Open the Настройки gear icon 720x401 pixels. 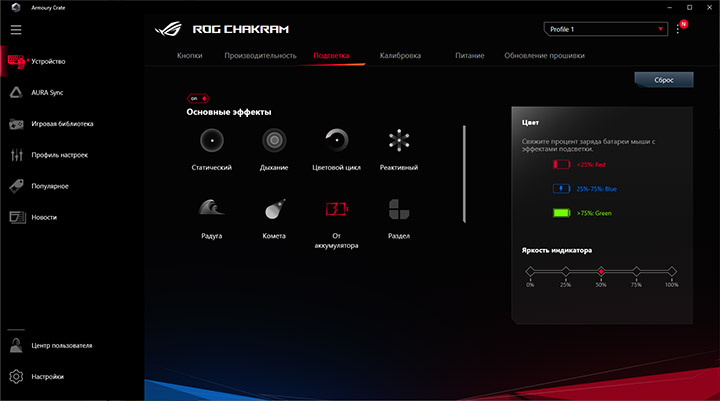coord(16,377)
